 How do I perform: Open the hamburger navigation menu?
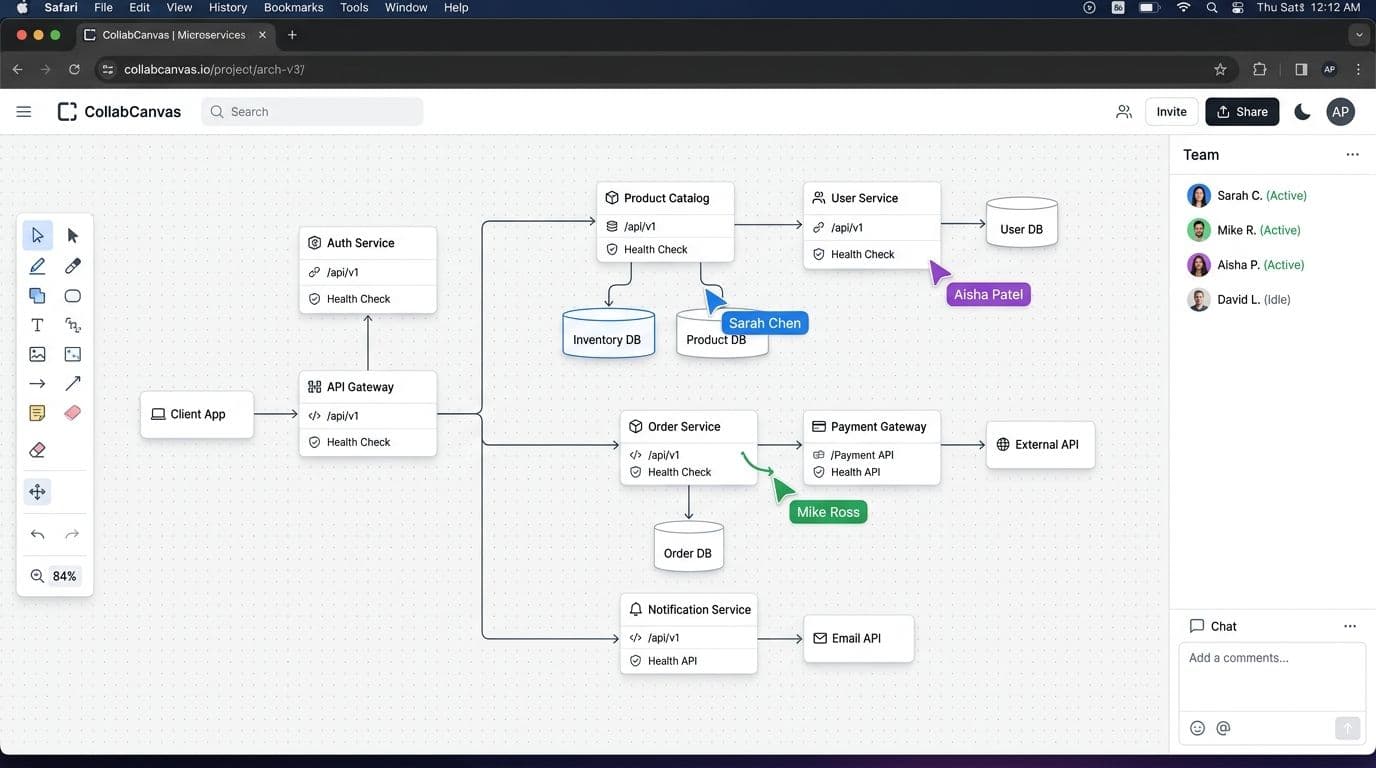[24, 112]
